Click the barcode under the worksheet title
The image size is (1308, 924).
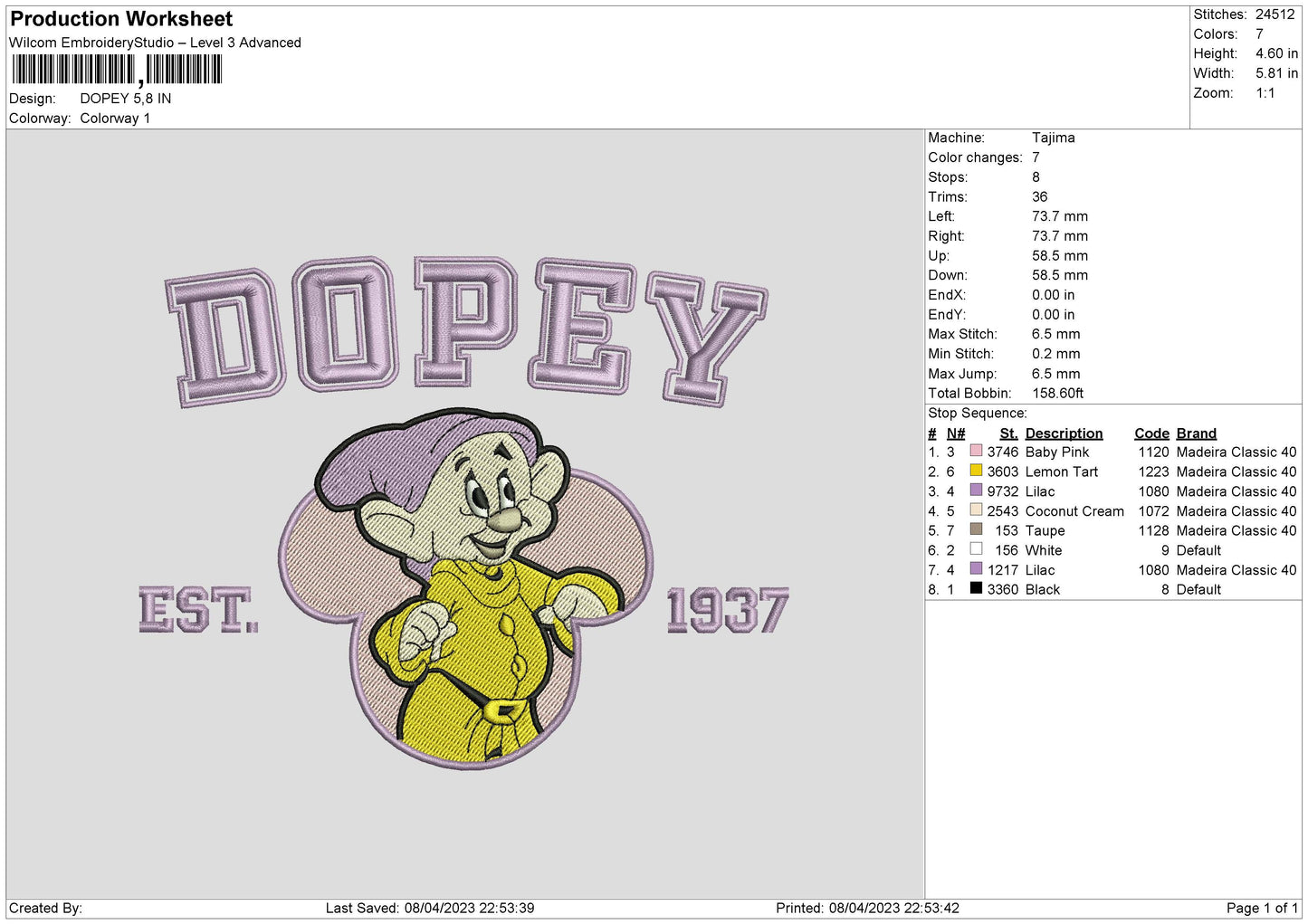117,70
